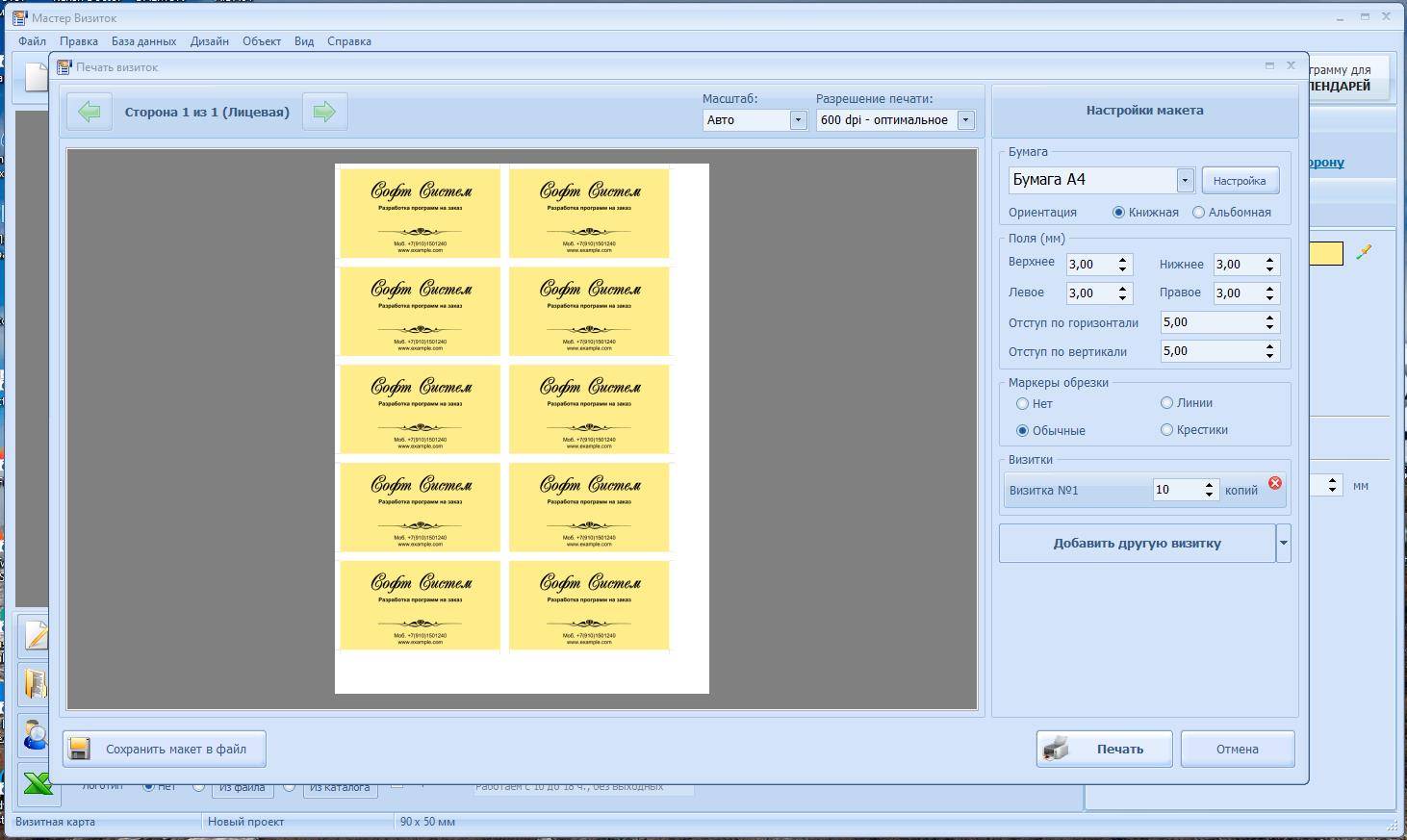Click the top-left business card in preview
The height and width of the screenshot is (840, 1407).
[x=420, y=213]
